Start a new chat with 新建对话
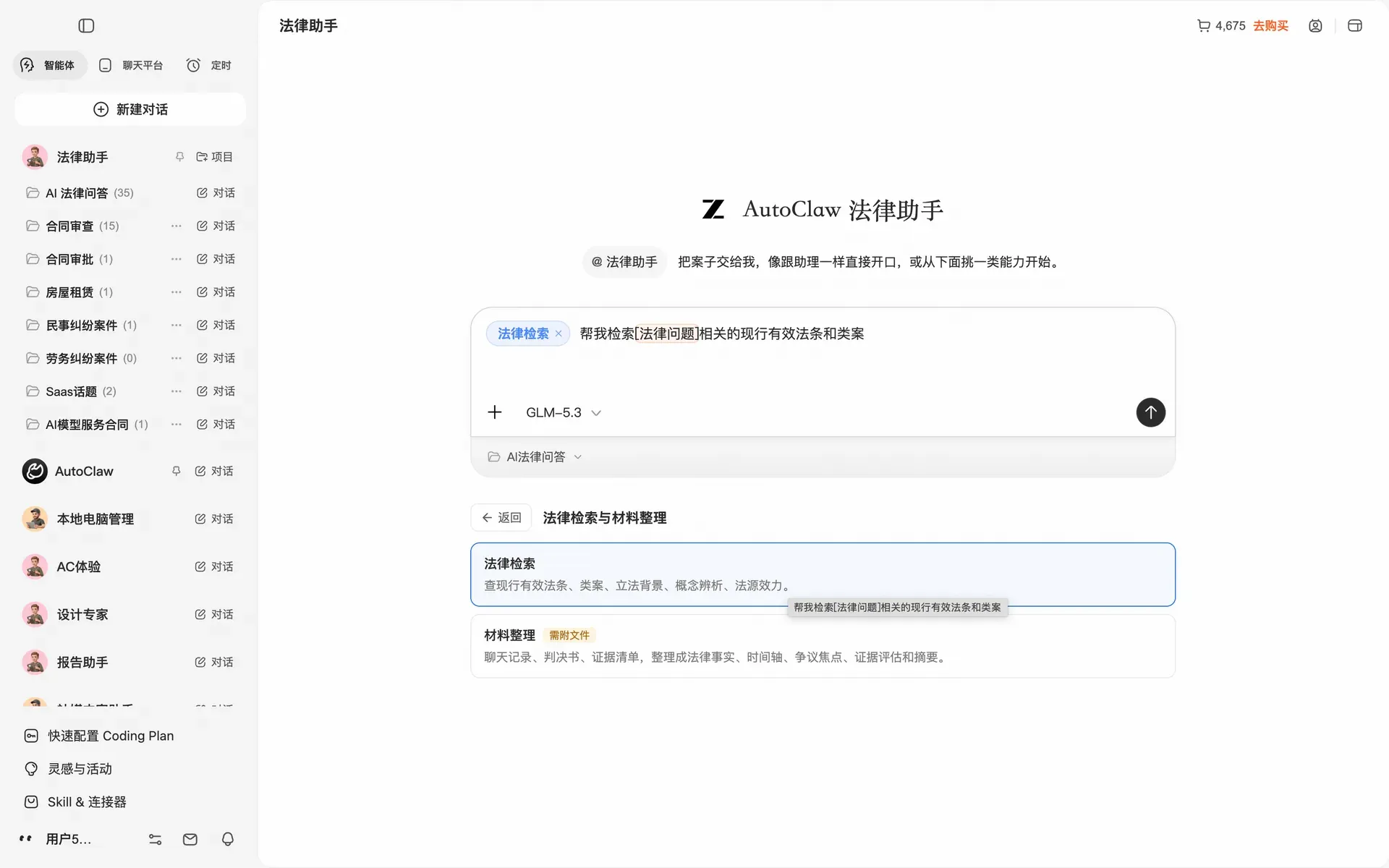 (x=130, y=109)
